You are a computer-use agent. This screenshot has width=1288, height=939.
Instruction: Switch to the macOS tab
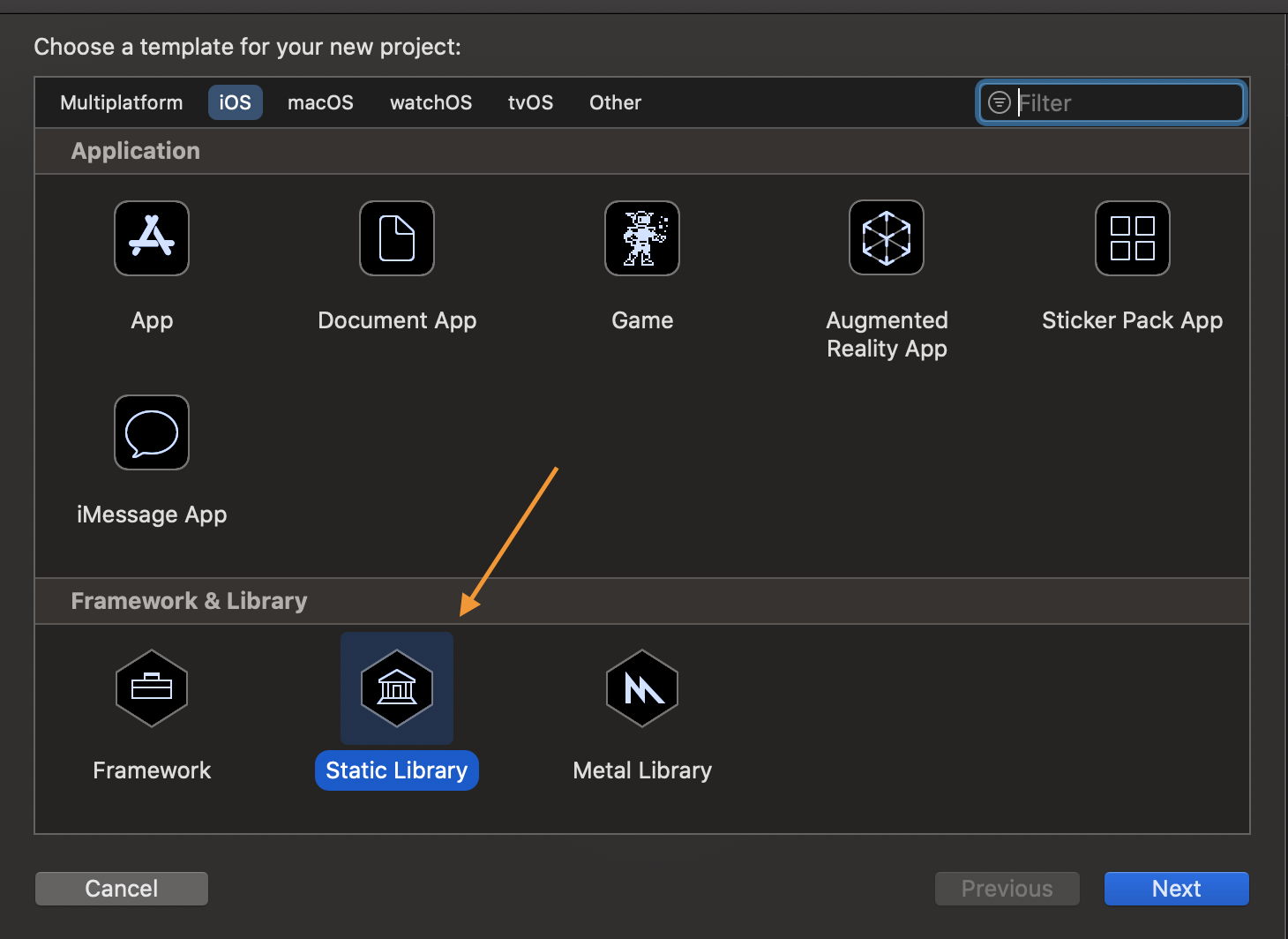pos(320,103)
